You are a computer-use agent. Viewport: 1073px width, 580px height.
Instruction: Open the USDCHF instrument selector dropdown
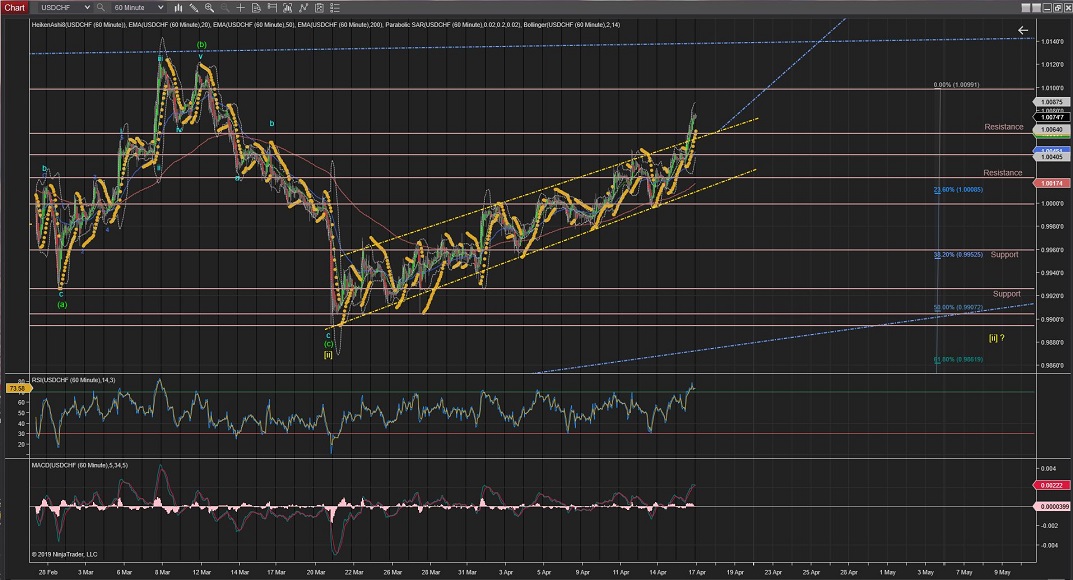click(64, 8)
